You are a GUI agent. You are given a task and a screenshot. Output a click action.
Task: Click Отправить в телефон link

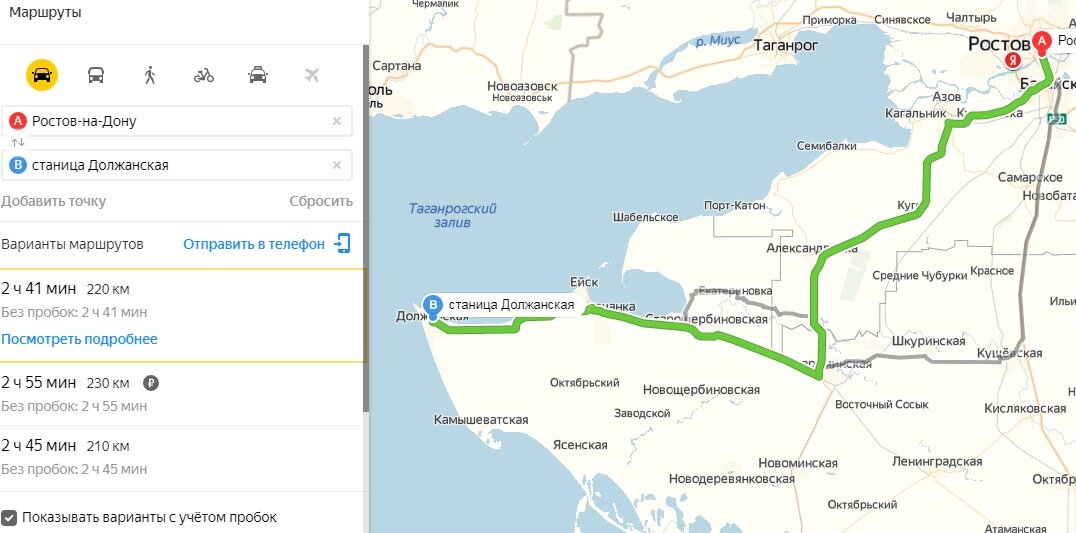pyautogui.click(x=254, y=244)
